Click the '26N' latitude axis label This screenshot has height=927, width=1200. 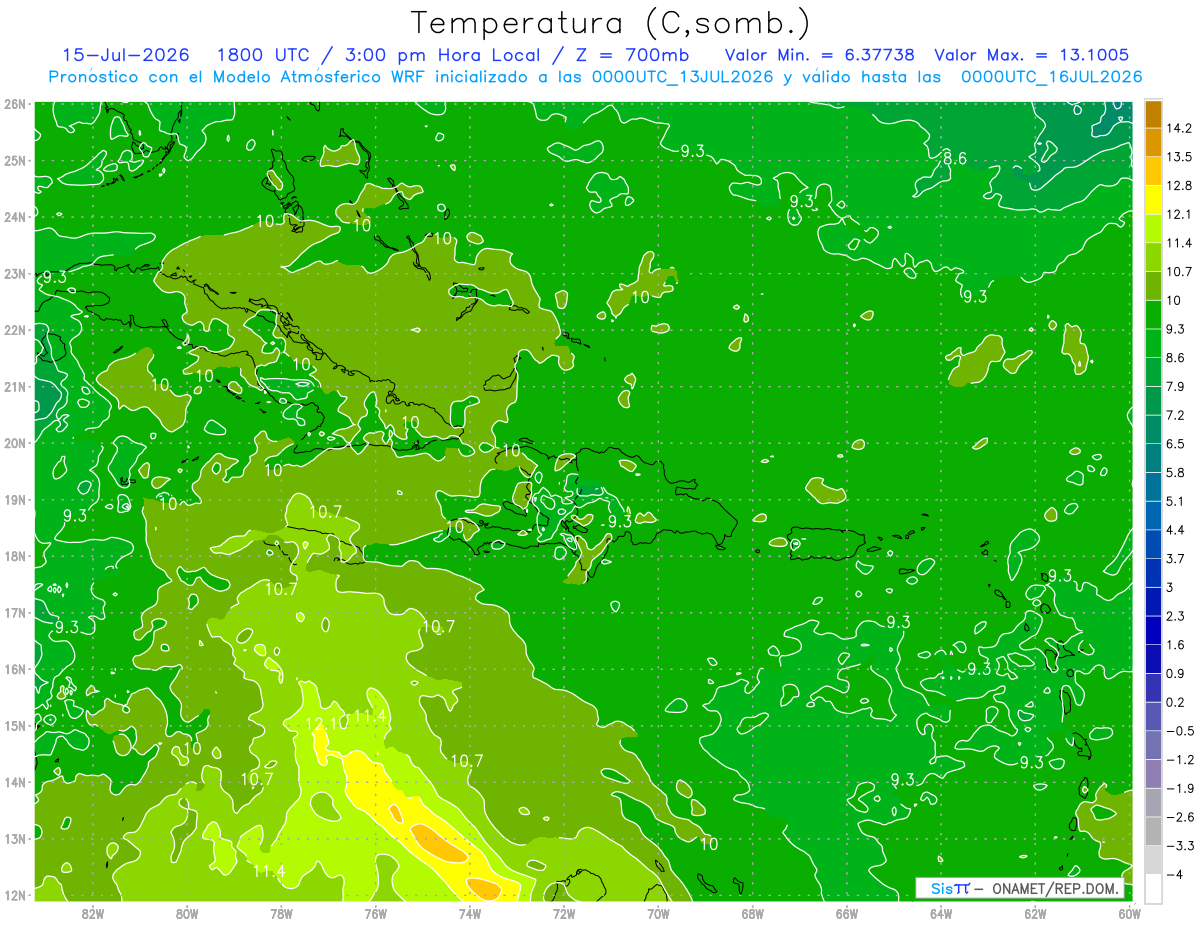14,104
